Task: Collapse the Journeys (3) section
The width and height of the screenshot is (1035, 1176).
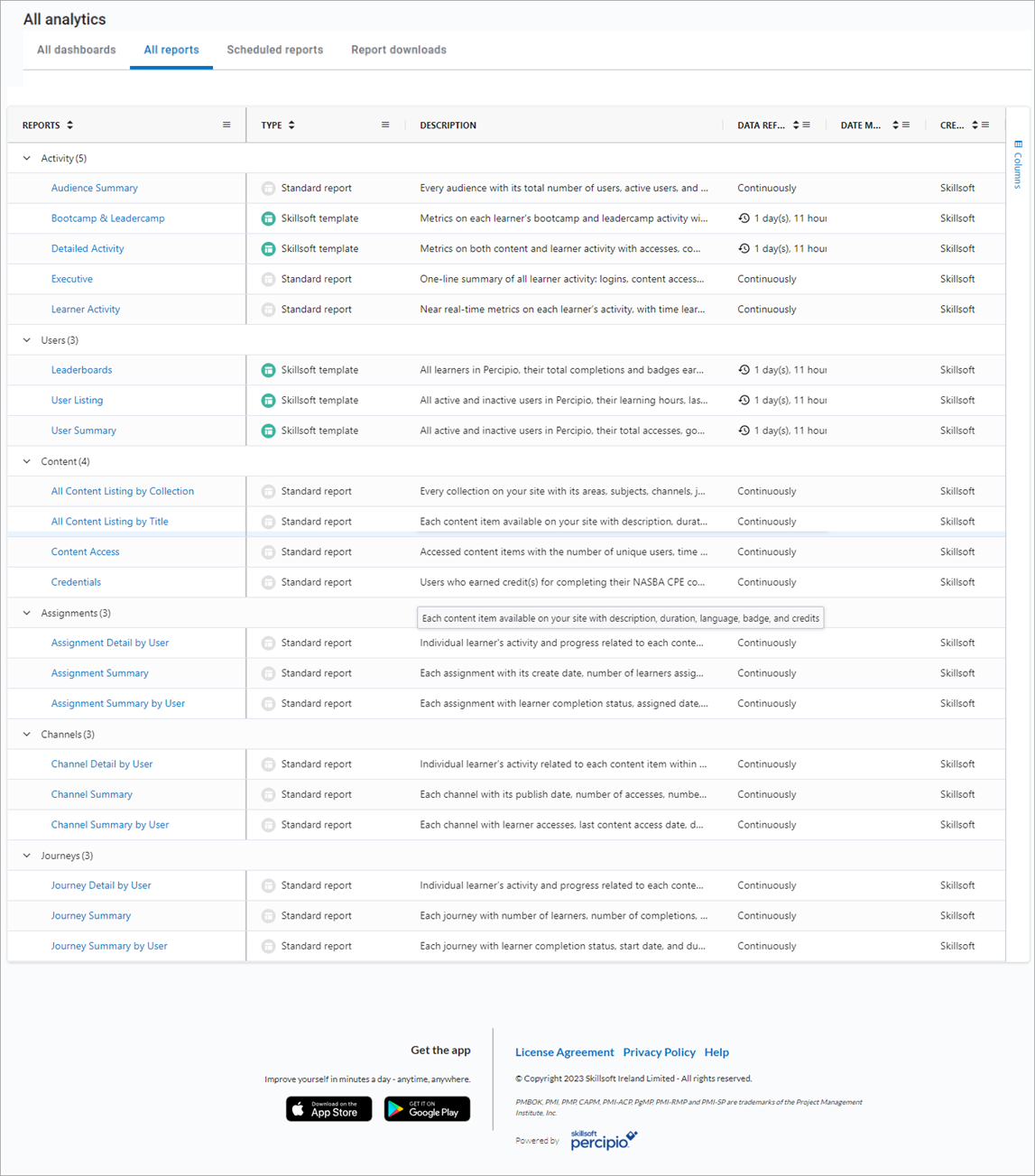Action: (26, 855)
